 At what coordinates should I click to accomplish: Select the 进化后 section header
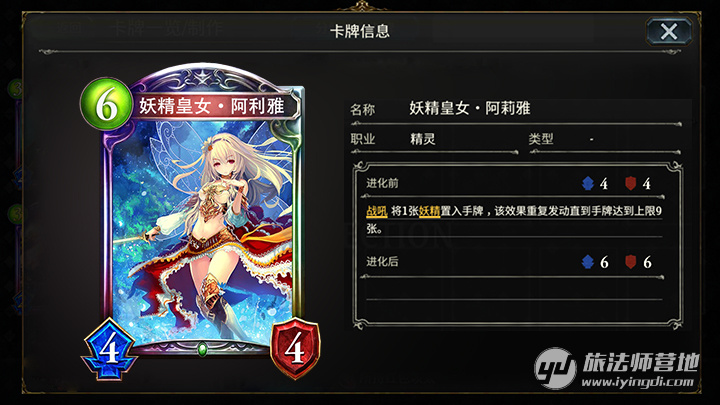point(382,262)
